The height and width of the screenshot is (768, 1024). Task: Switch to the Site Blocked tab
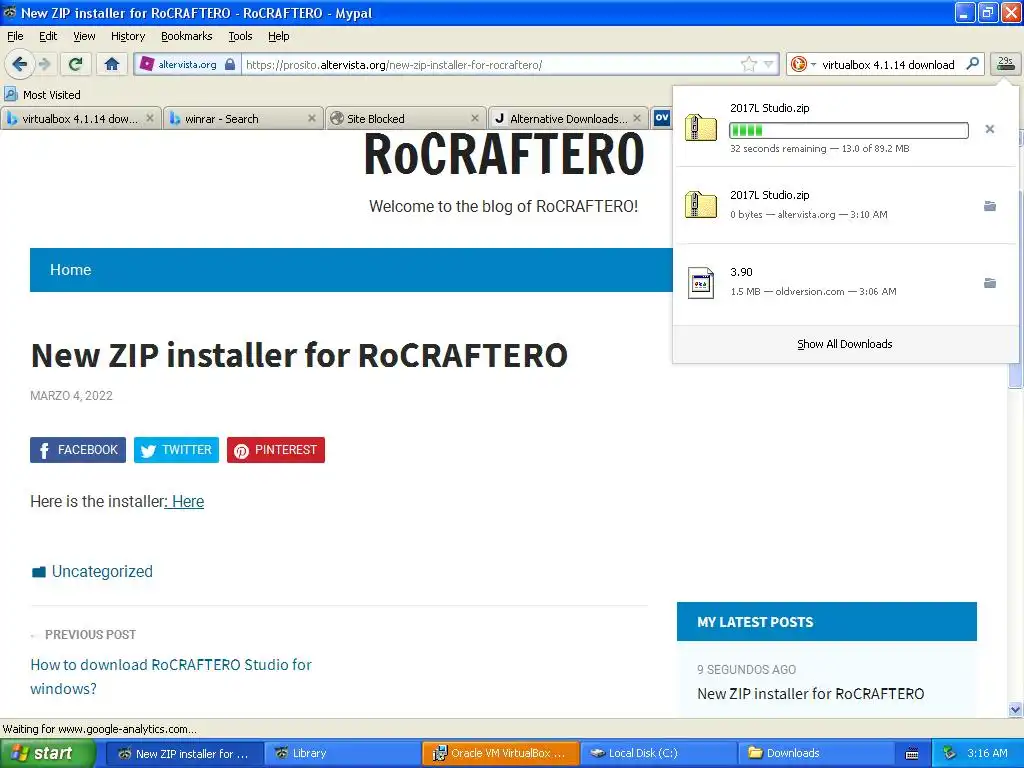click(405, 119)
